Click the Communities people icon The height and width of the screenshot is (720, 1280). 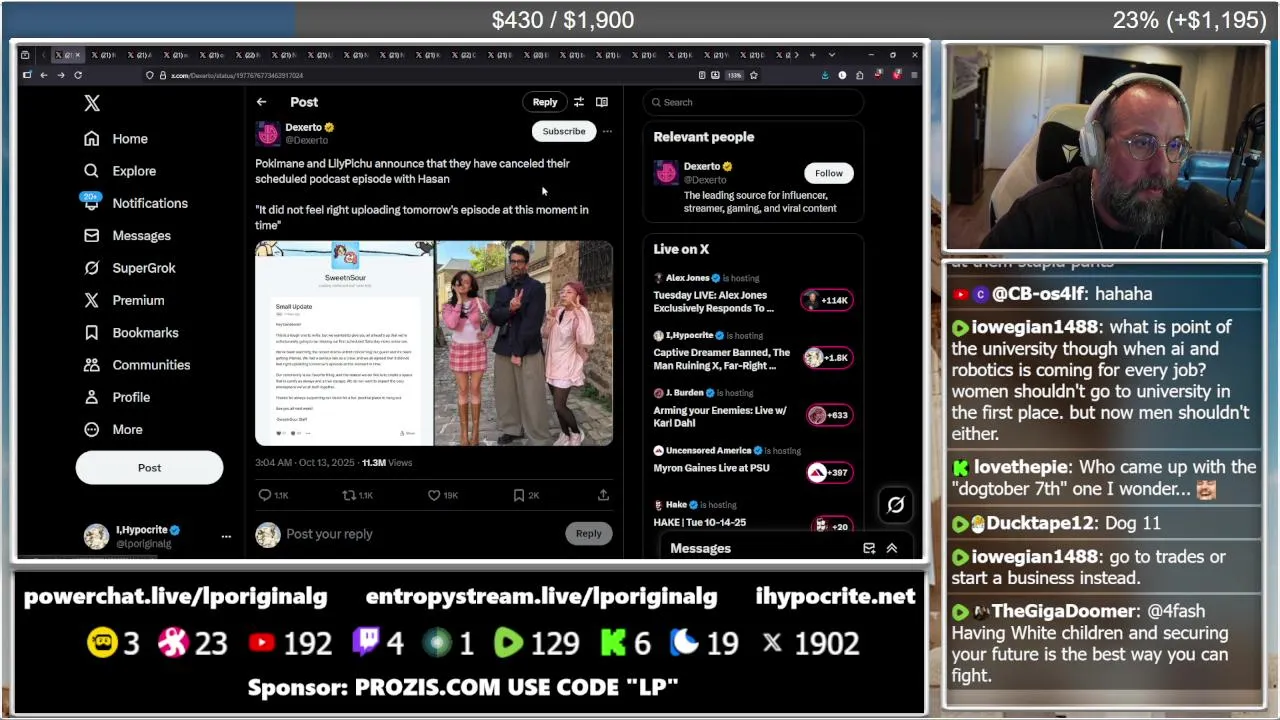[x=92, y=365]
